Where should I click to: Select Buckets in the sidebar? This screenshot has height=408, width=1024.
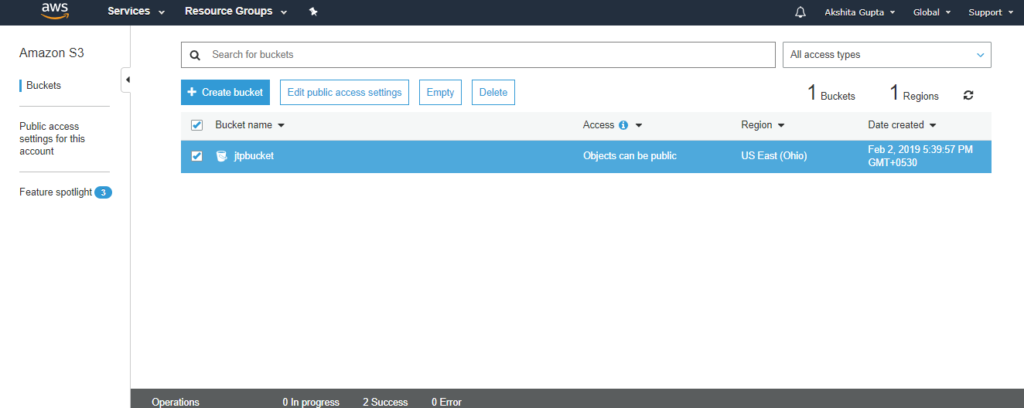click(44, 86)
